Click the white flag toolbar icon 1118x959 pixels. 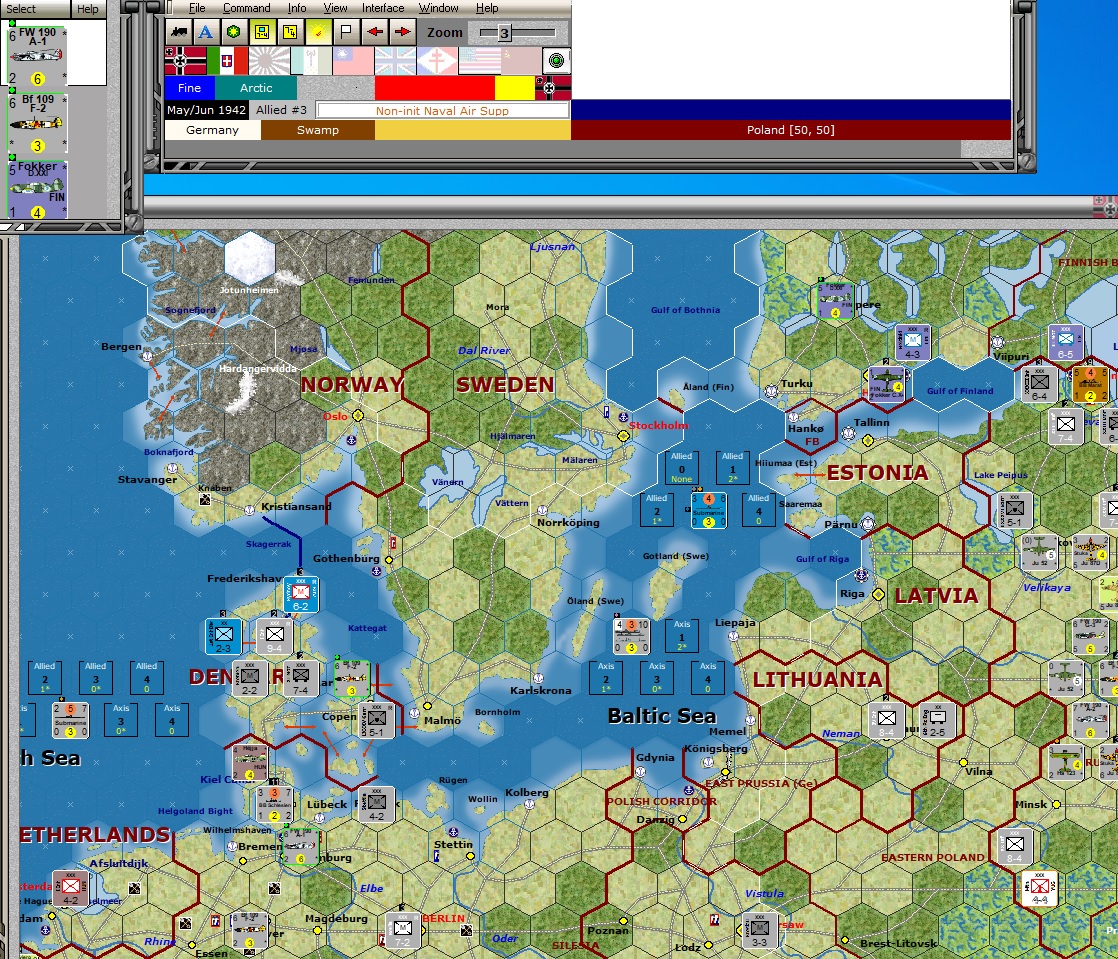point(347,32)
